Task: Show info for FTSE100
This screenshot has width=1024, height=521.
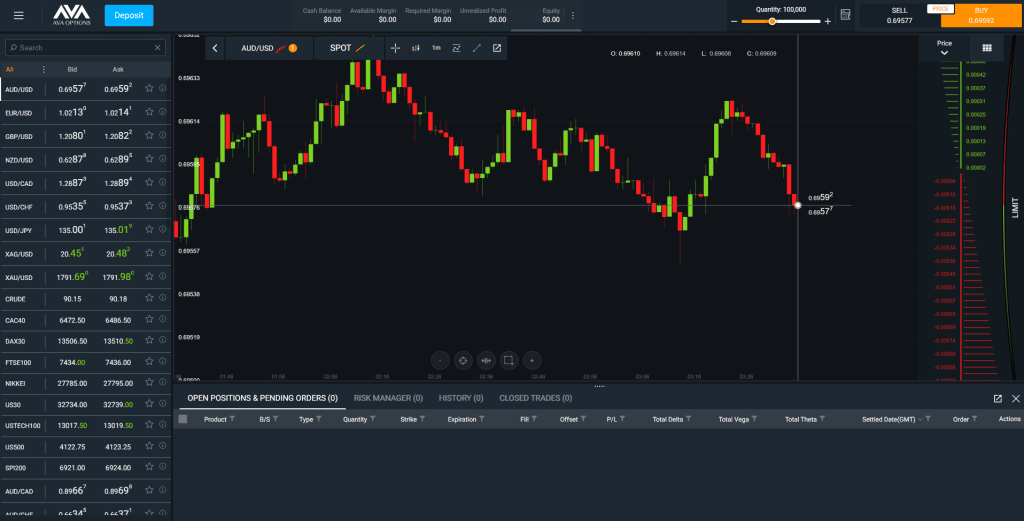Action: (163, 361)
